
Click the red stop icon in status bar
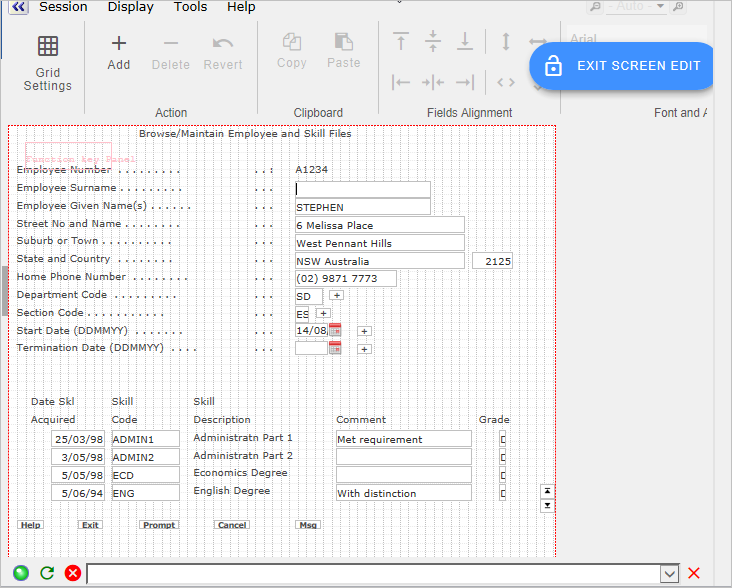[x=73, y=573]
